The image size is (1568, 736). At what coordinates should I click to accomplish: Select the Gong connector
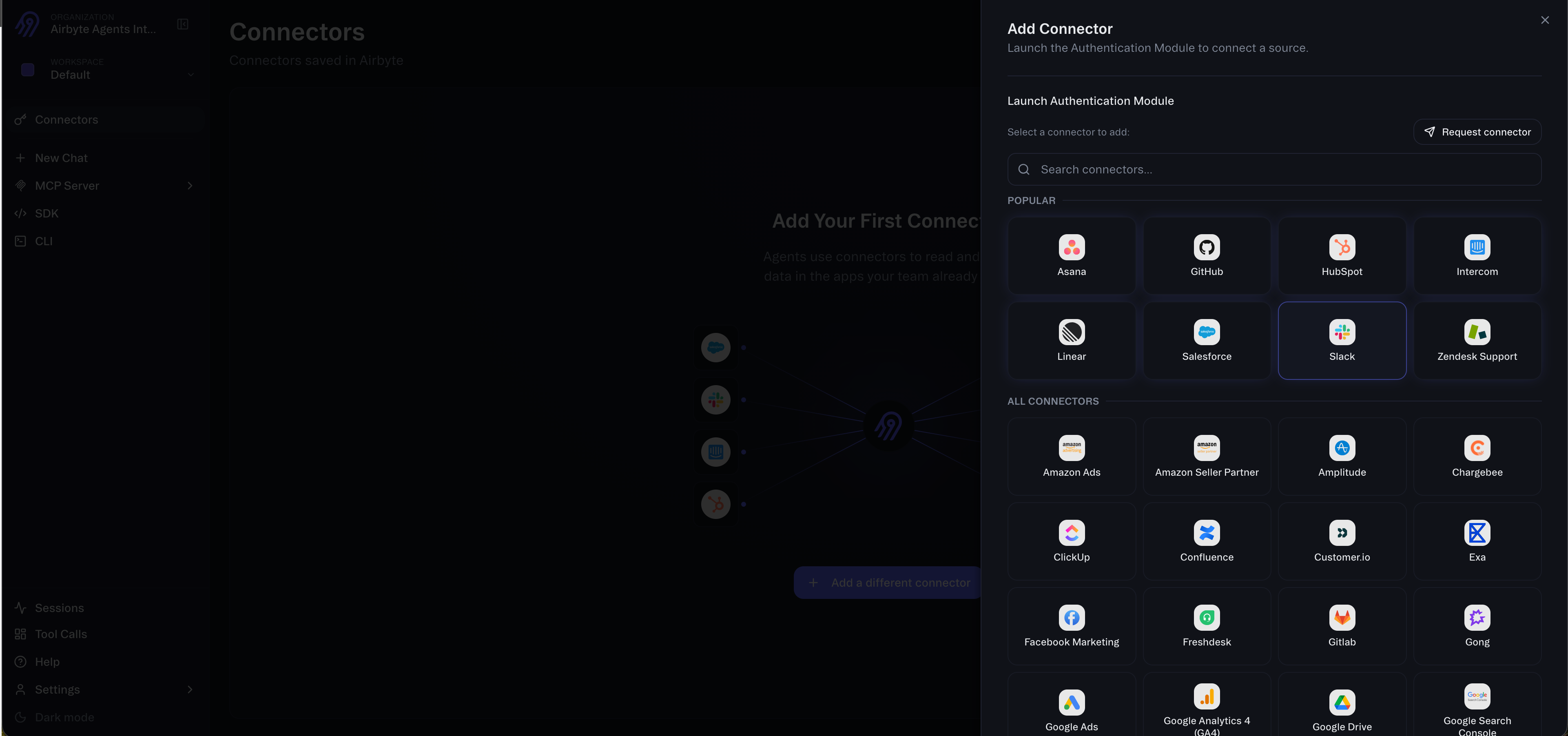1477,626
